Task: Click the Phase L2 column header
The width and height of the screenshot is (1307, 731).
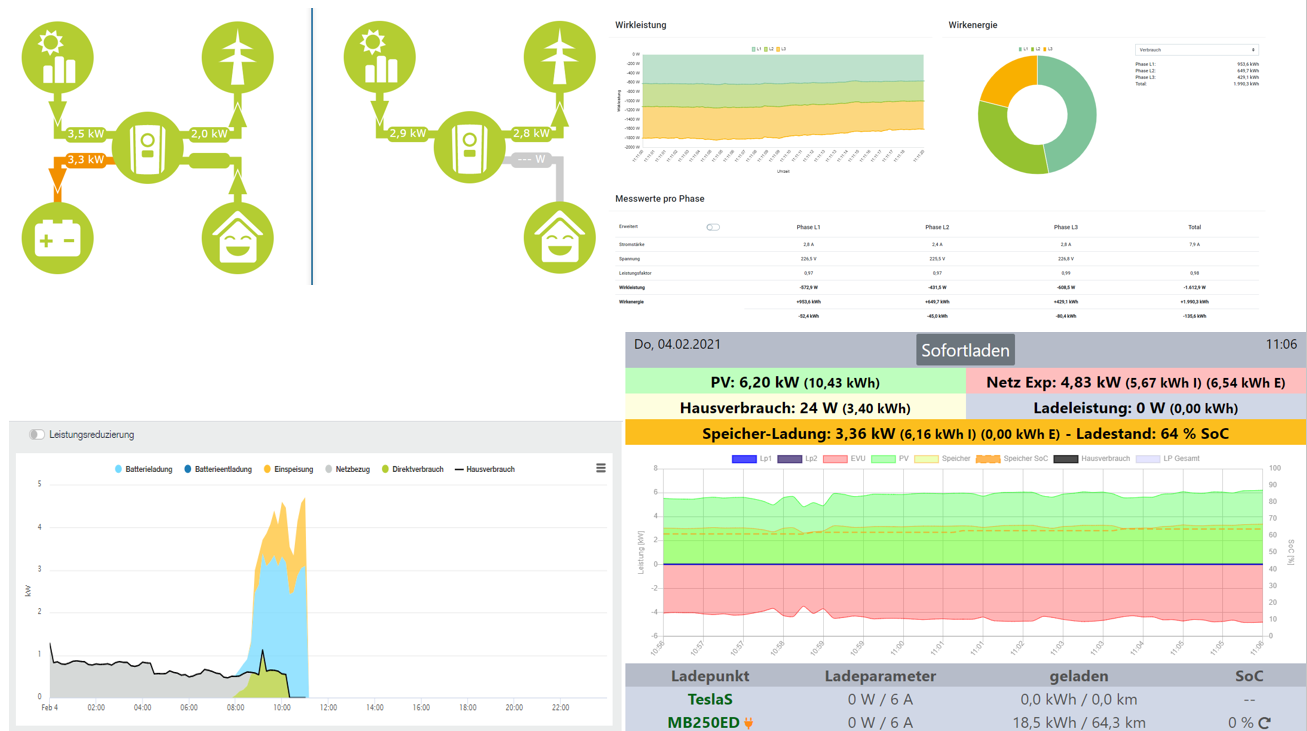Action: click(937, 228)
